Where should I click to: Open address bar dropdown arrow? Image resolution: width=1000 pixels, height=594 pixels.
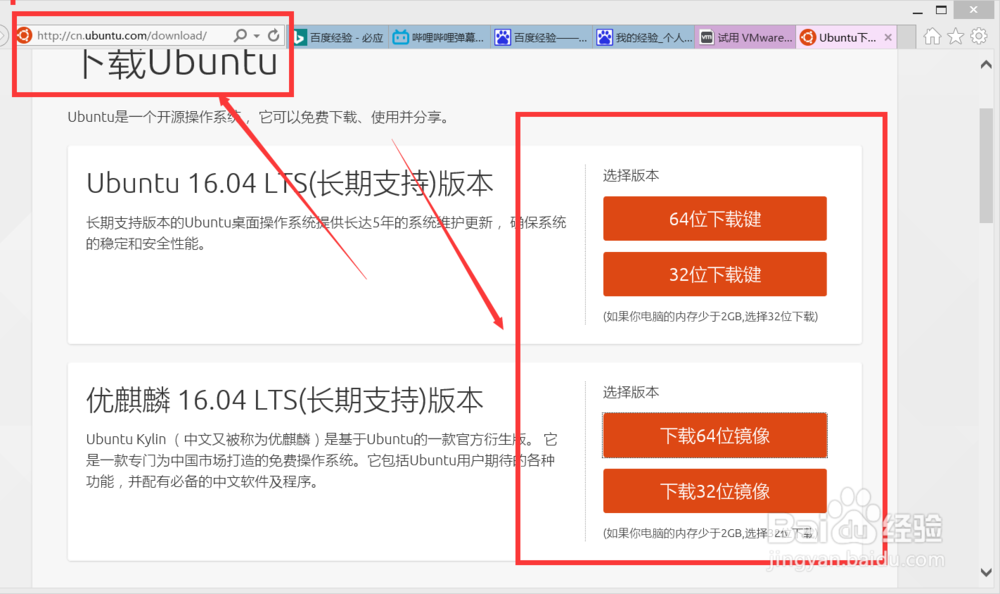pos(256,36)
